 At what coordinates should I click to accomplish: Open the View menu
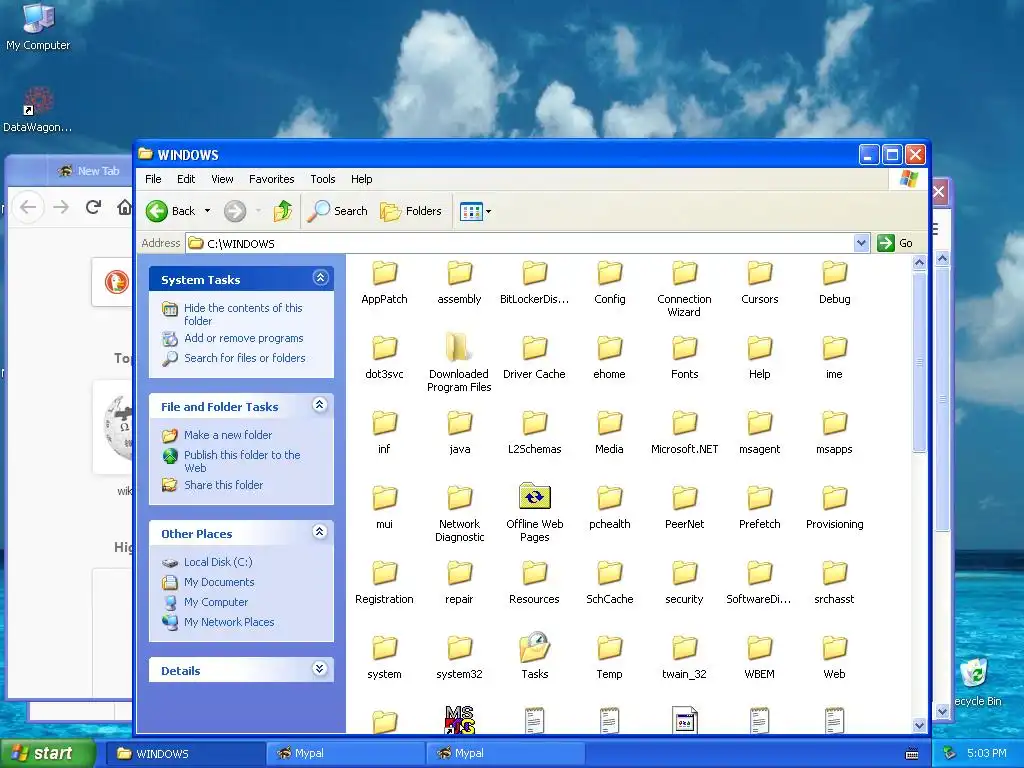[222, 179]
